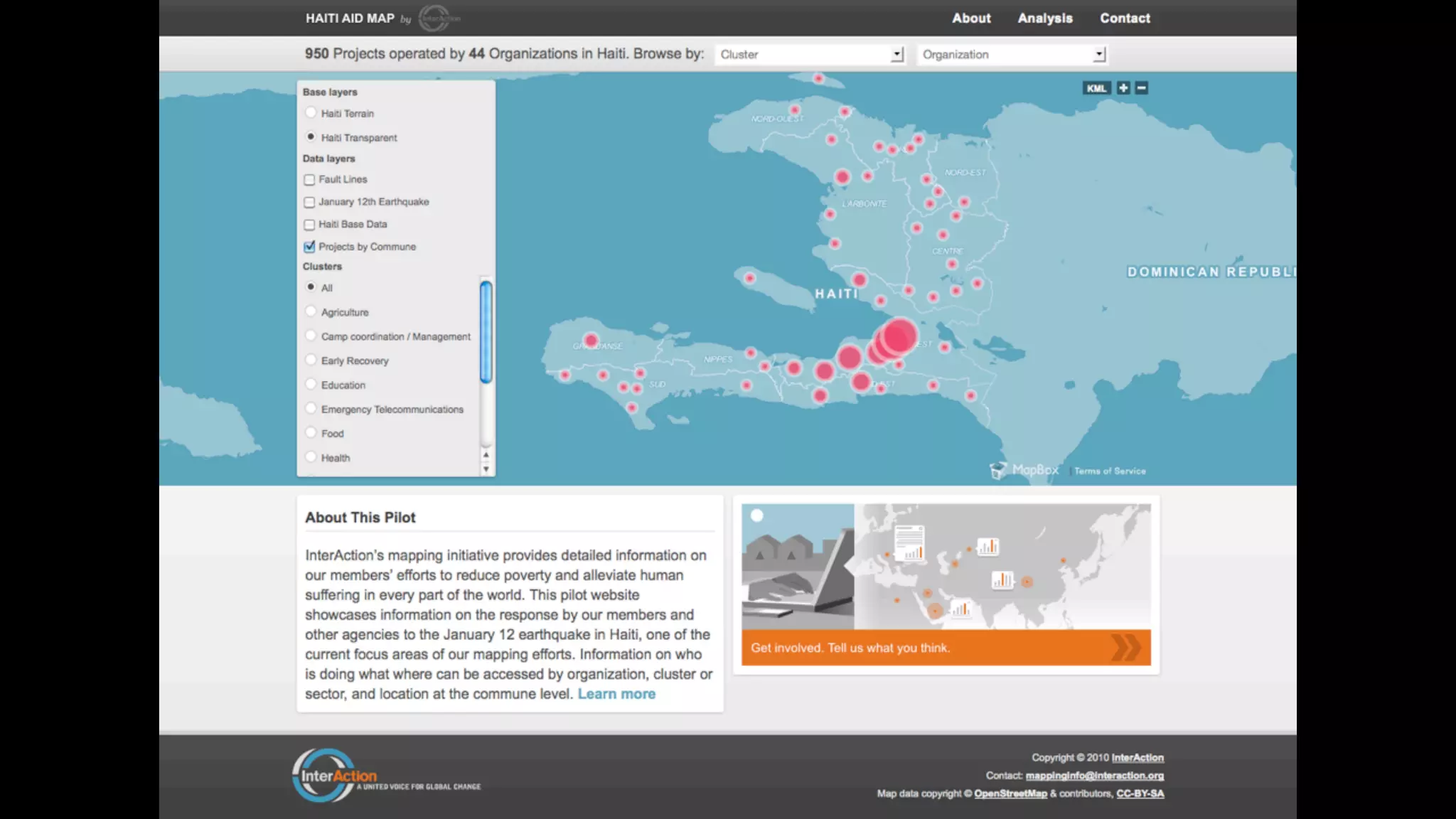
Task: Download the KML file button
Action: point(1096,88)
